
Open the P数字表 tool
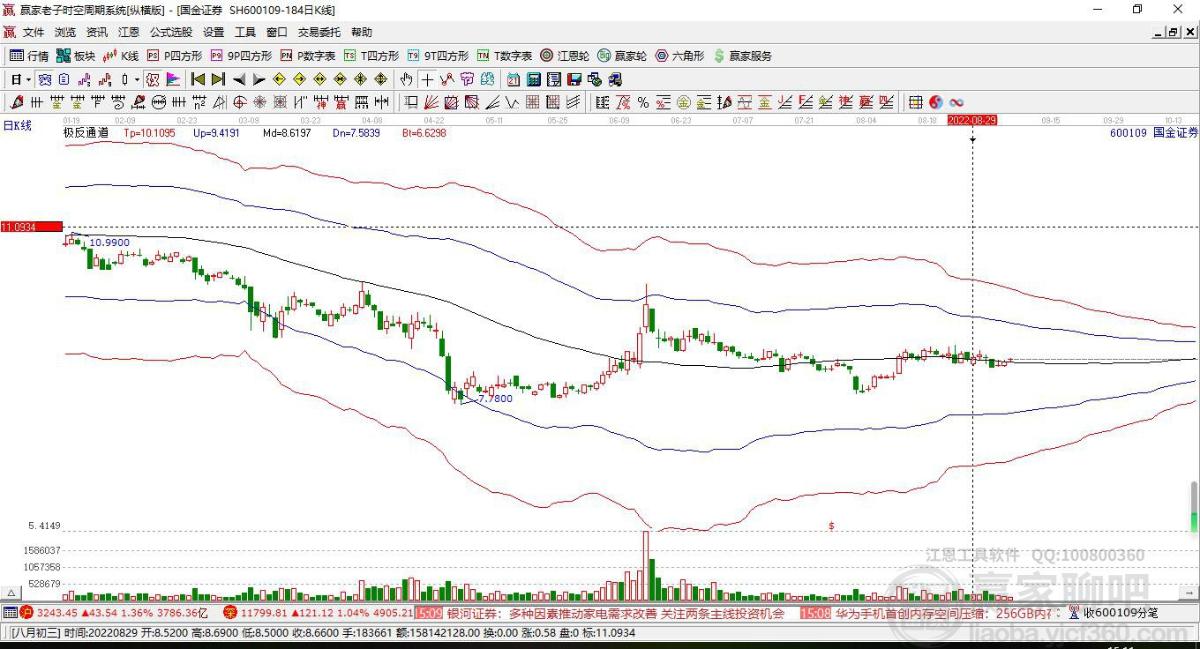coord(308,56)
